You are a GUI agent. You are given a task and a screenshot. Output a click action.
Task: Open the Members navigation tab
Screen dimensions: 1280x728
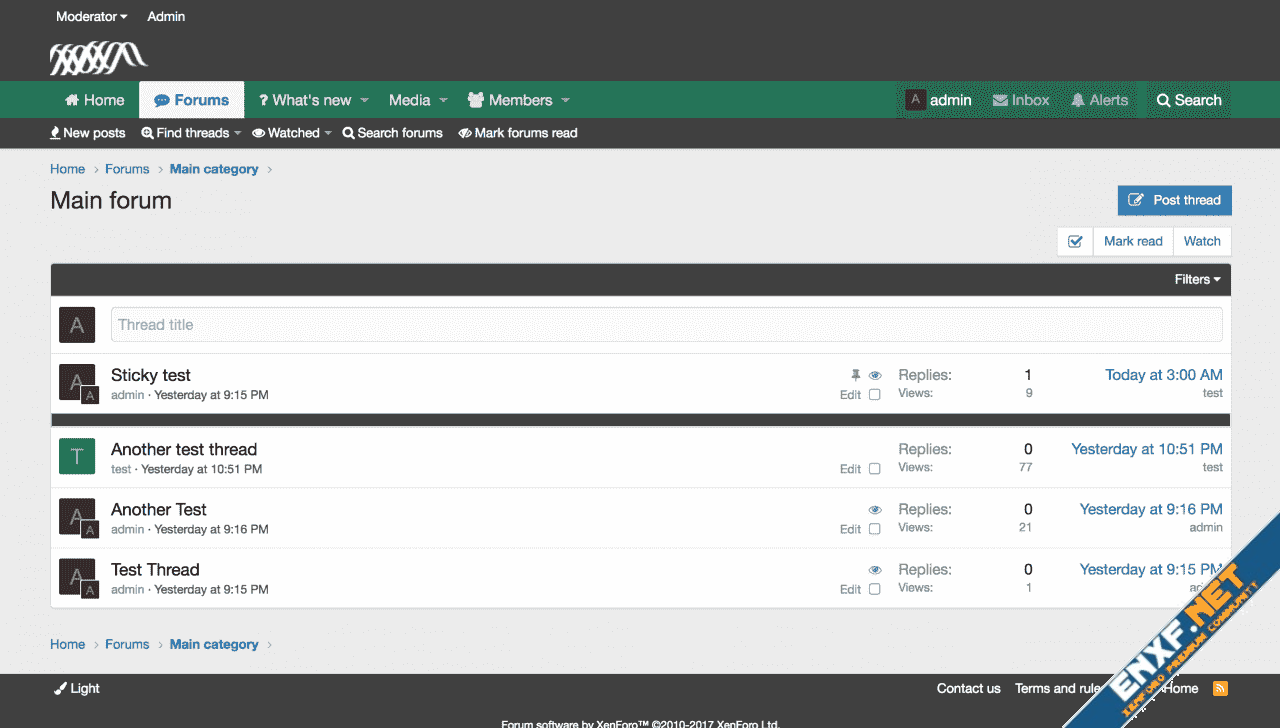[510, 100]
